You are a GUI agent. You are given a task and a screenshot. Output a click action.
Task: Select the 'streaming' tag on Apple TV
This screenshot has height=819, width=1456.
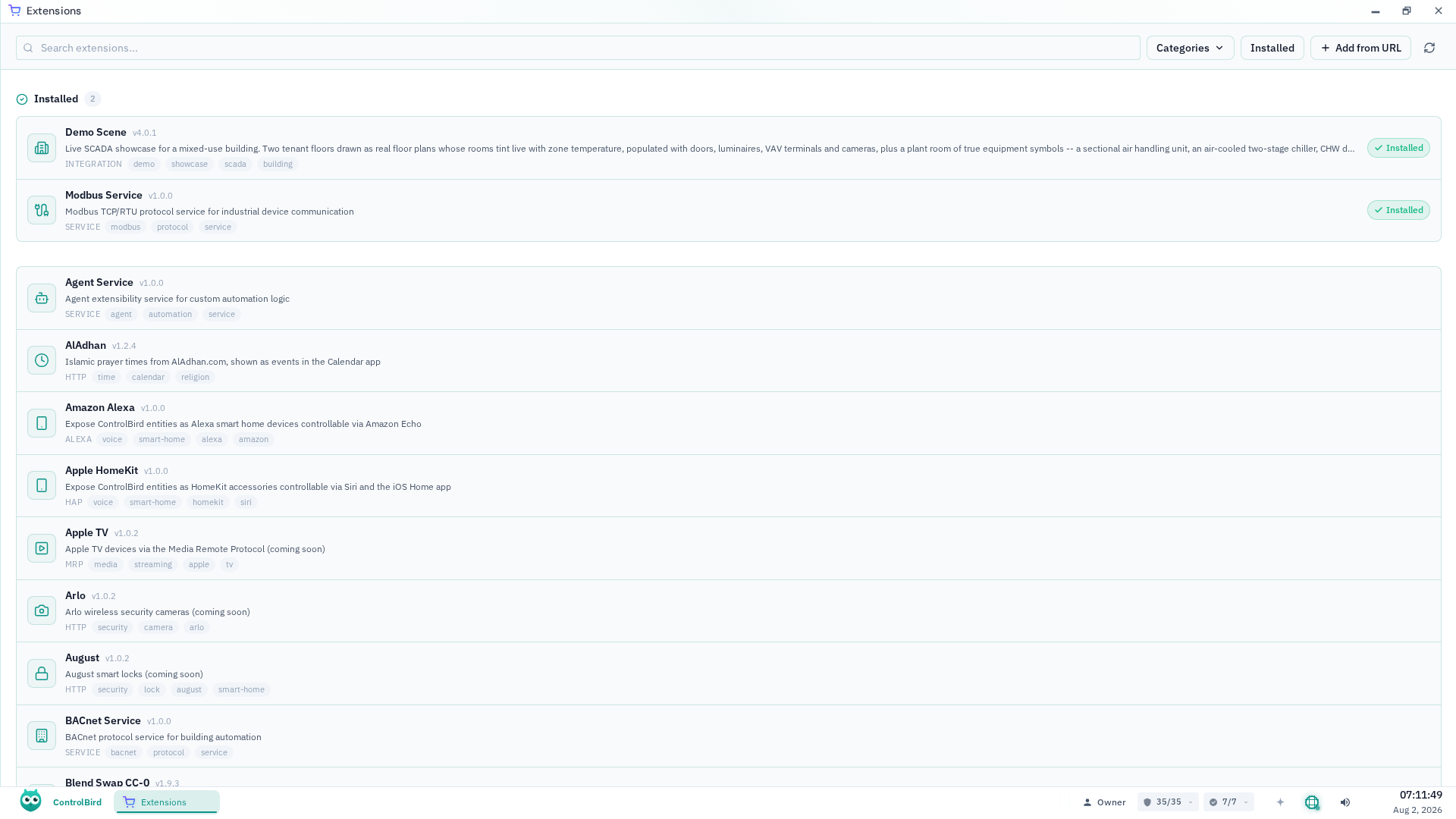[153, 564]
